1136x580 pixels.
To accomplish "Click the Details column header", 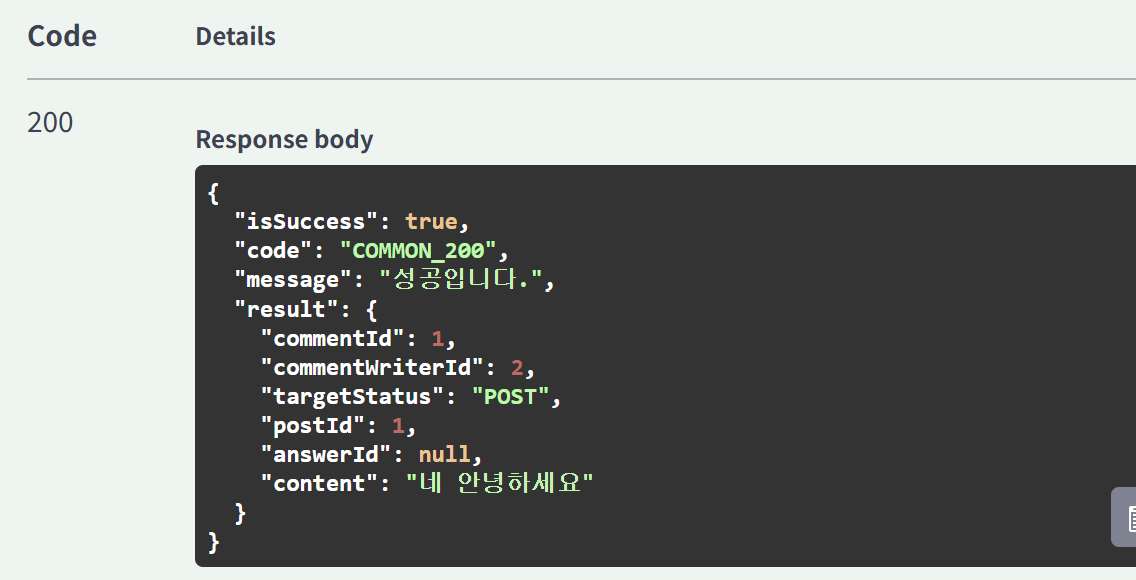I will point(235,36).
